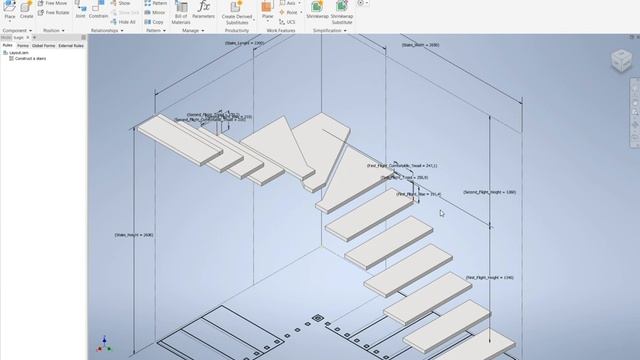Click Shrinkwrap Substitute
The height and width of the screenshot is (360, 640).
342,12
